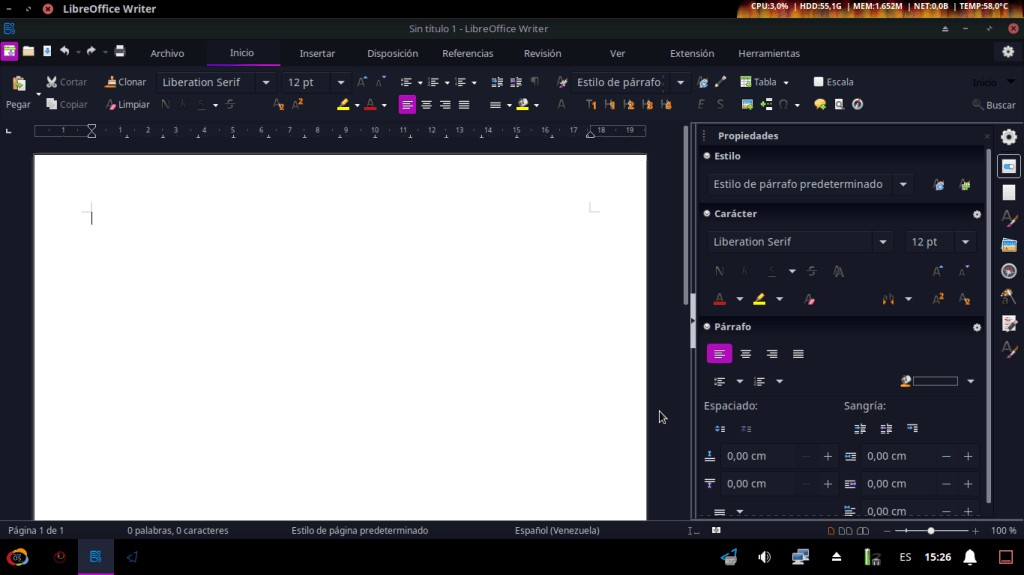The height and width of the screenshot is (575, 1024).
Task: Expand the paragraph style dropdown in sidebar
Action: (x=903, y=184)
